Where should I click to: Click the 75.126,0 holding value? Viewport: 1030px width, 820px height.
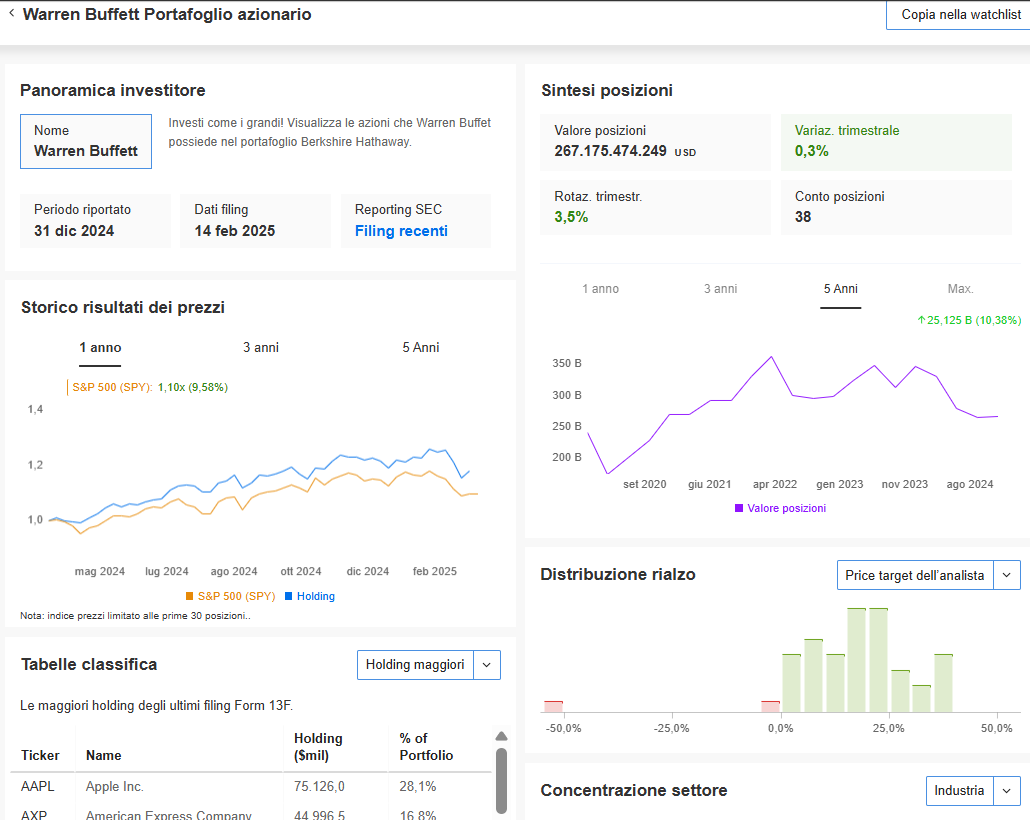click(319, 786)
